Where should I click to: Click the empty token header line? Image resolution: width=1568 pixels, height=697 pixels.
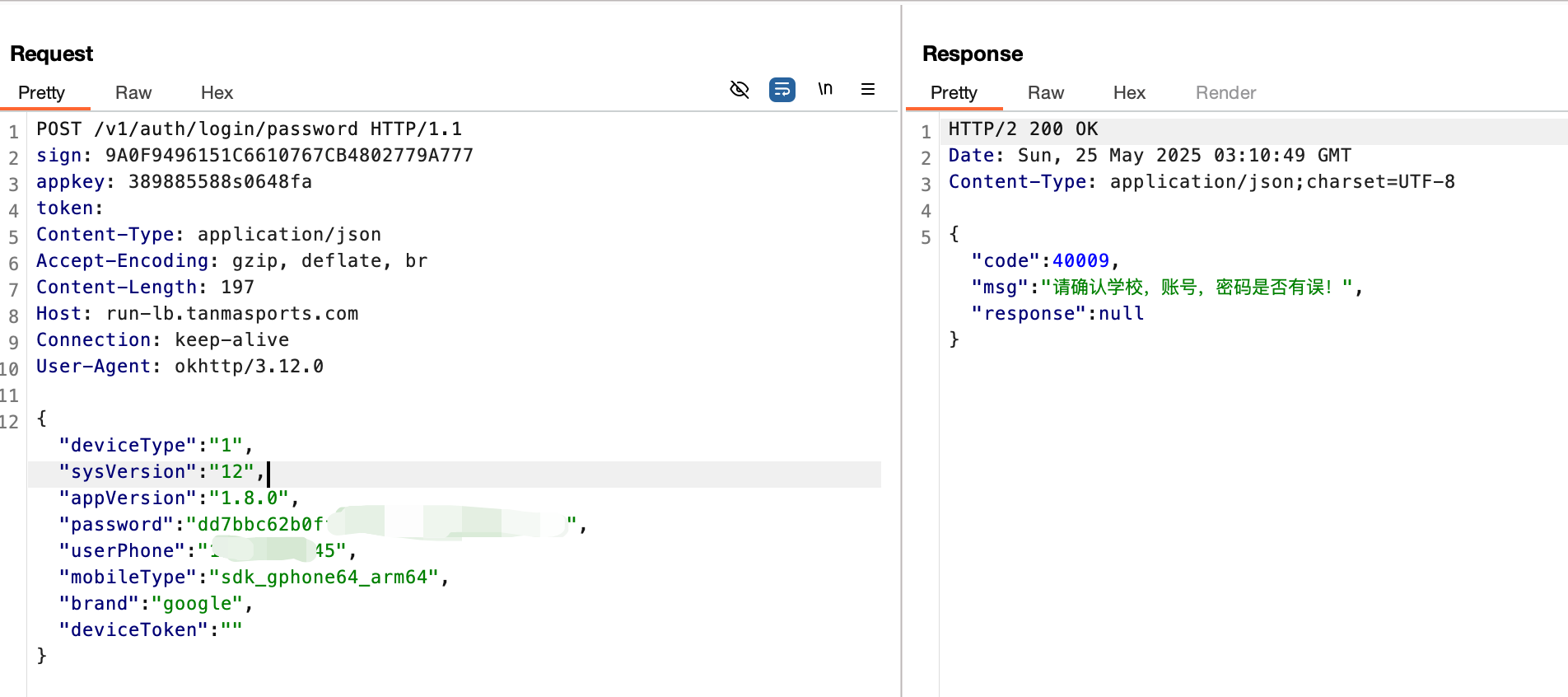point(70,208)
